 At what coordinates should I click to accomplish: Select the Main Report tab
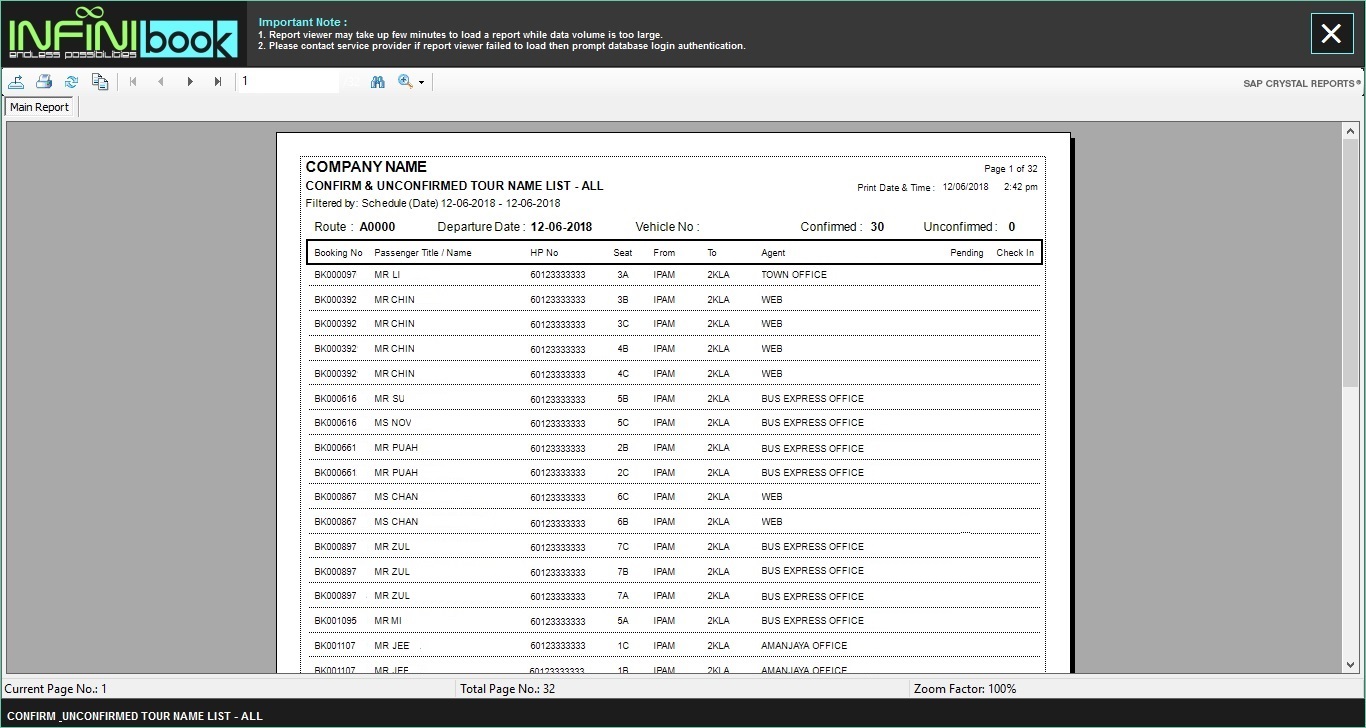pyautogui.click(x=40, y=107)
